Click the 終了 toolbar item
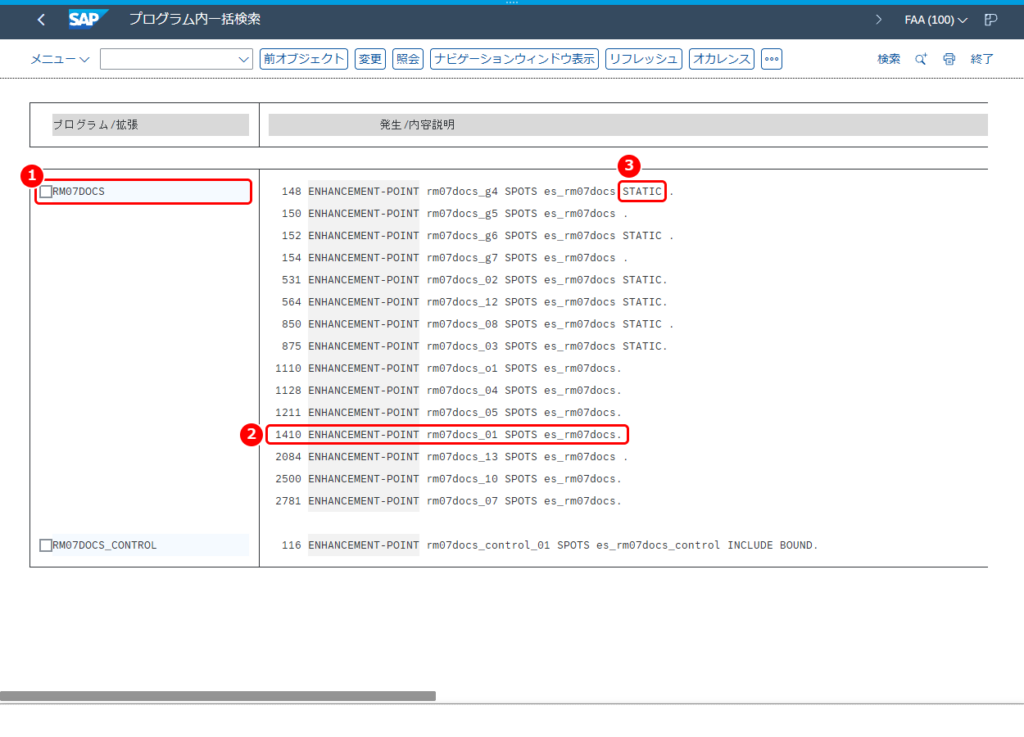The image size is (1024, 737). point(982,59)
